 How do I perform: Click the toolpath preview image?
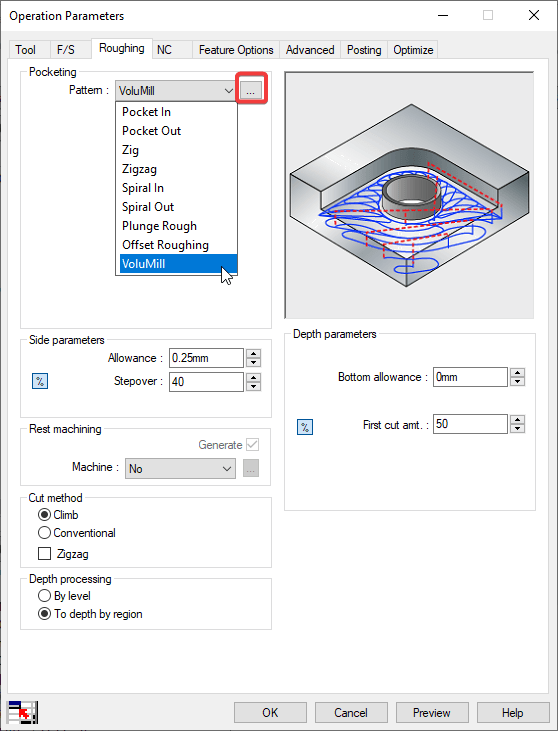(x=409, y=195)
